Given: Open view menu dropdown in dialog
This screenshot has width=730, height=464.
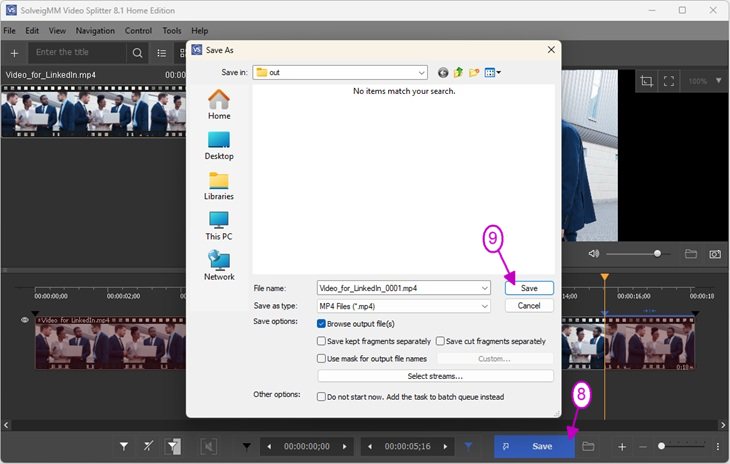Looking at the screenshot, I should [x=499, y=73].
